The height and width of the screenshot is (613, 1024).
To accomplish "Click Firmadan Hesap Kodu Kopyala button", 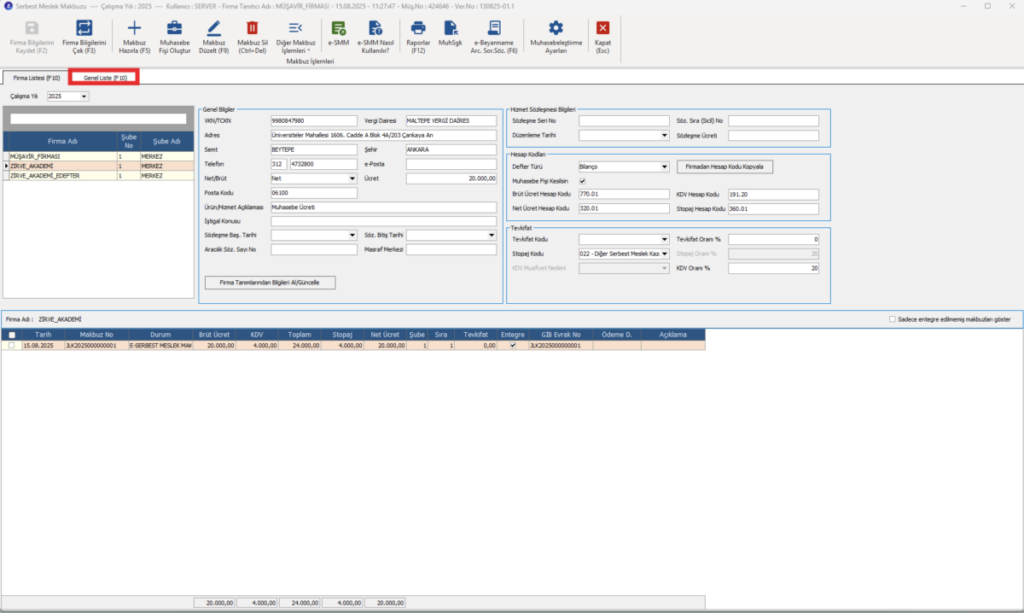I will click(x=724, y=166).
